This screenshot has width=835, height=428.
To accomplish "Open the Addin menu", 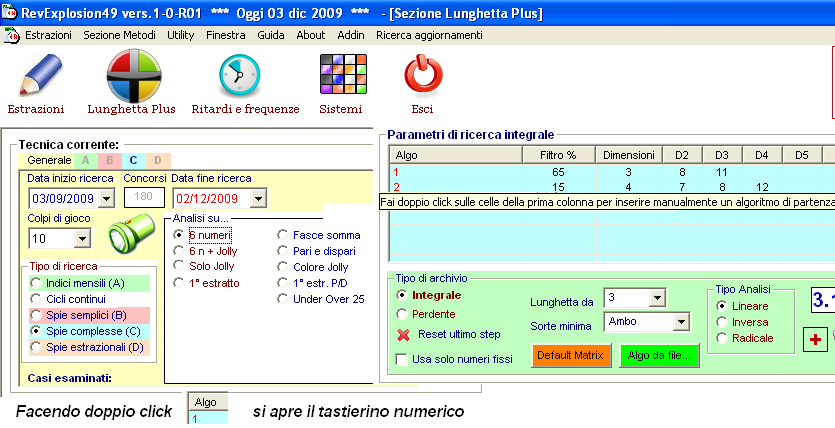I will pos(351,35).
